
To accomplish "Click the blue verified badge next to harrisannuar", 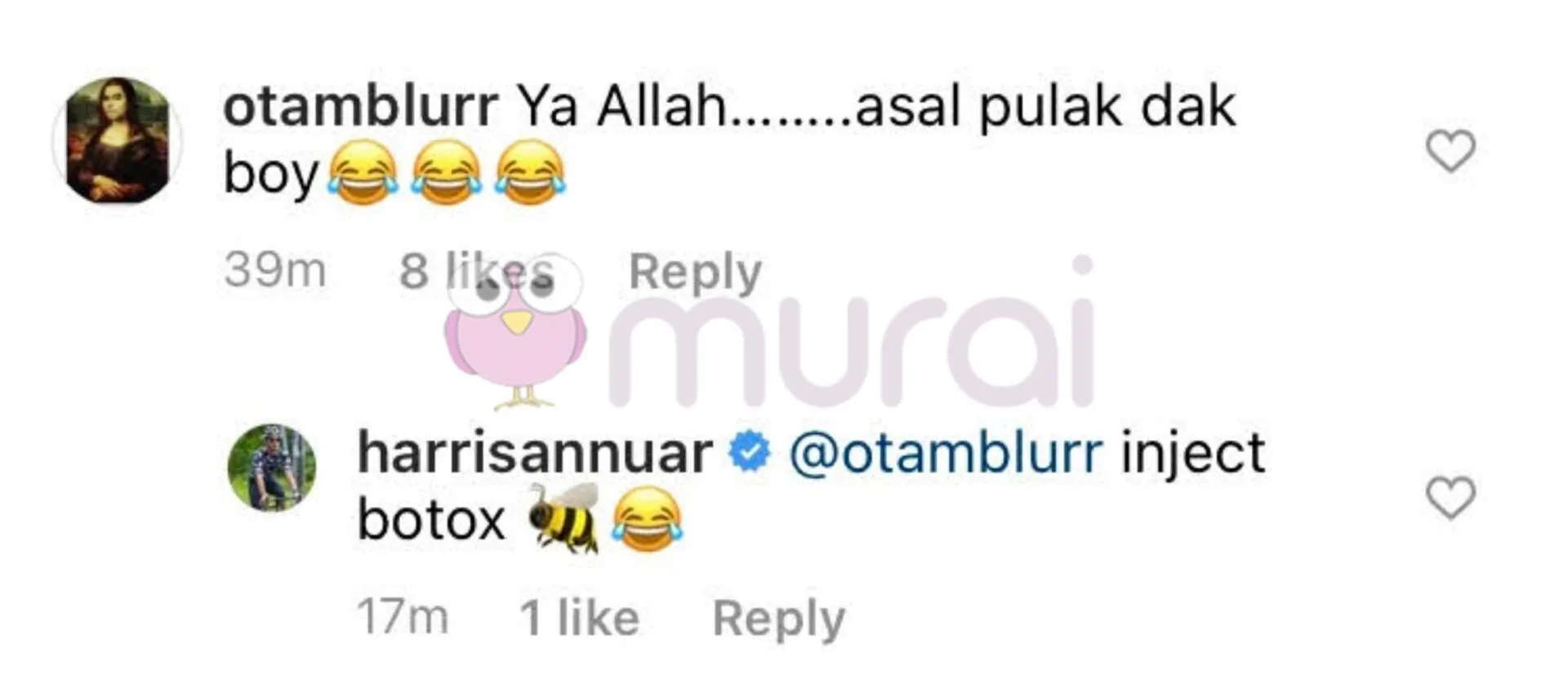I will coord(749,453).
